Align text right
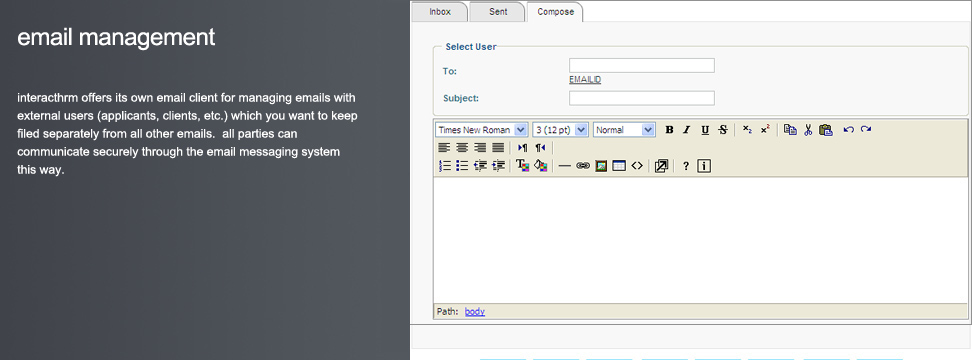Image resolution: width=972 pixels, height=360 pixels. pos(480,148)
